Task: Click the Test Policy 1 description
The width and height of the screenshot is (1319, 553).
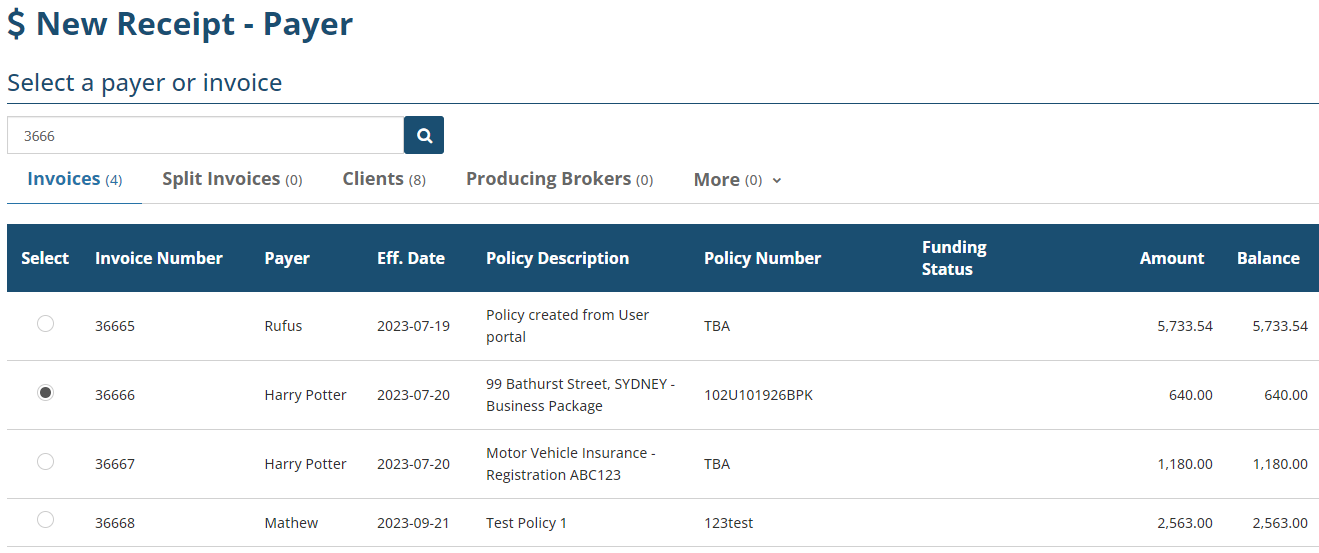Action: point(526,523)
